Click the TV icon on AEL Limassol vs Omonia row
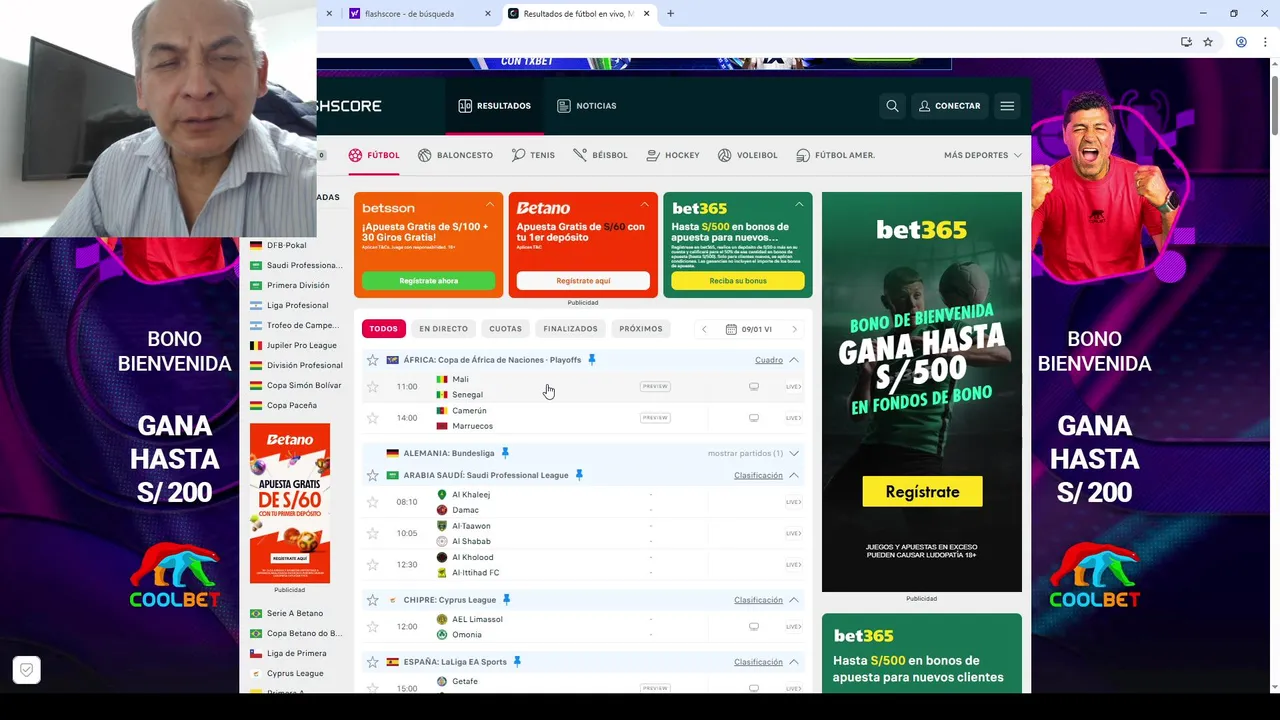The width and height of the screenshot is (1280, 720). (x=754, y=627)
